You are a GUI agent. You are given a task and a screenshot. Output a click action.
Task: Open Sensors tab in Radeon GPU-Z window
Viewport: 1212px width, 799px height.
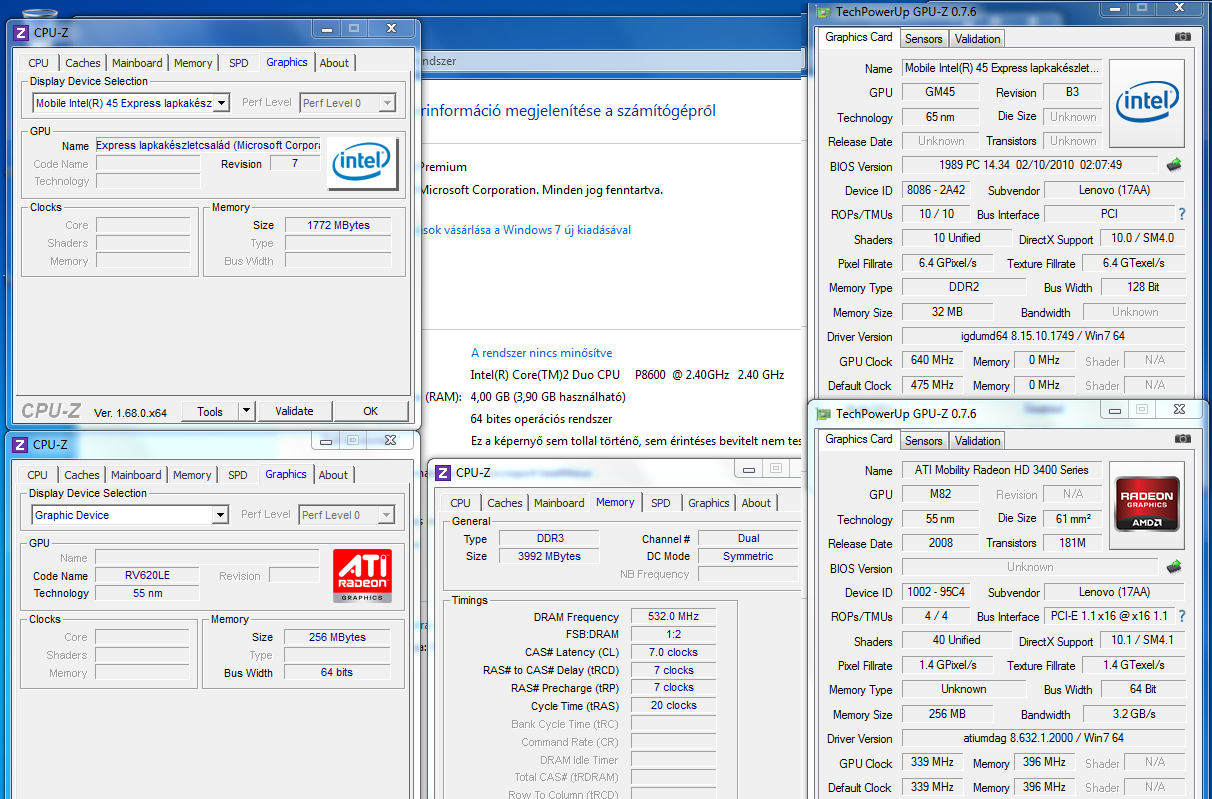tap(923, 441)
